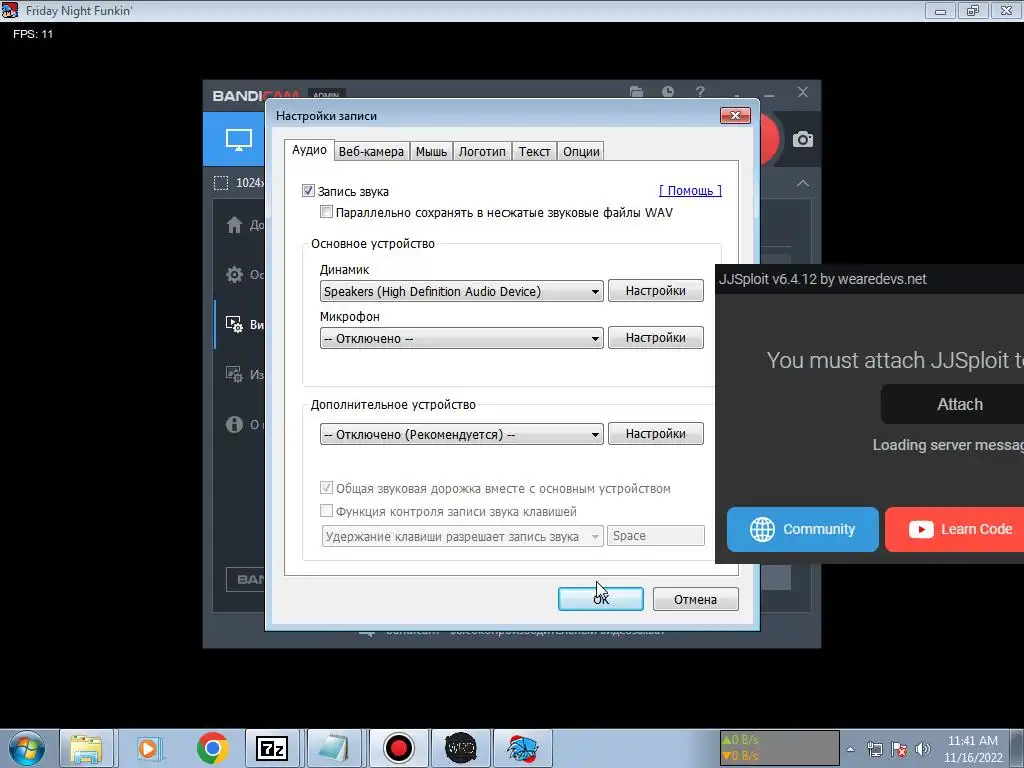Select the Bandicam Image sidebar icon
This screenshot has width=1024, height=768.
(x=234, y=374)
